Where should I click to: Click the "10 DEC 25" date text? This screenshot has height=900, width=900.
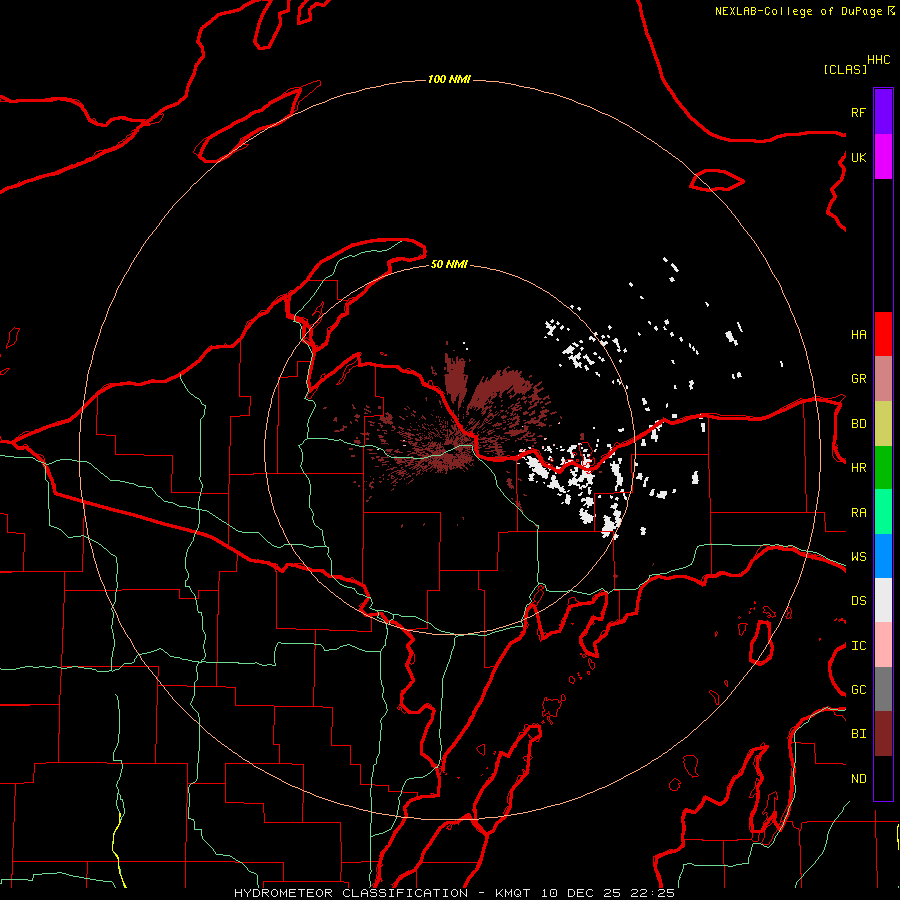click(581, 893)
